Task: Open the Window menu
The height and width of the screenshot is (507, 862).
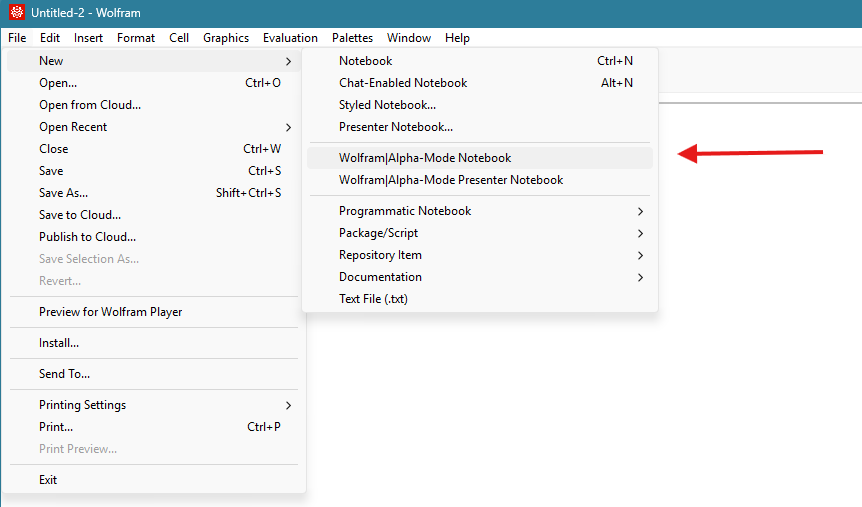Action: pyautogui.click(x=409, y=38)
